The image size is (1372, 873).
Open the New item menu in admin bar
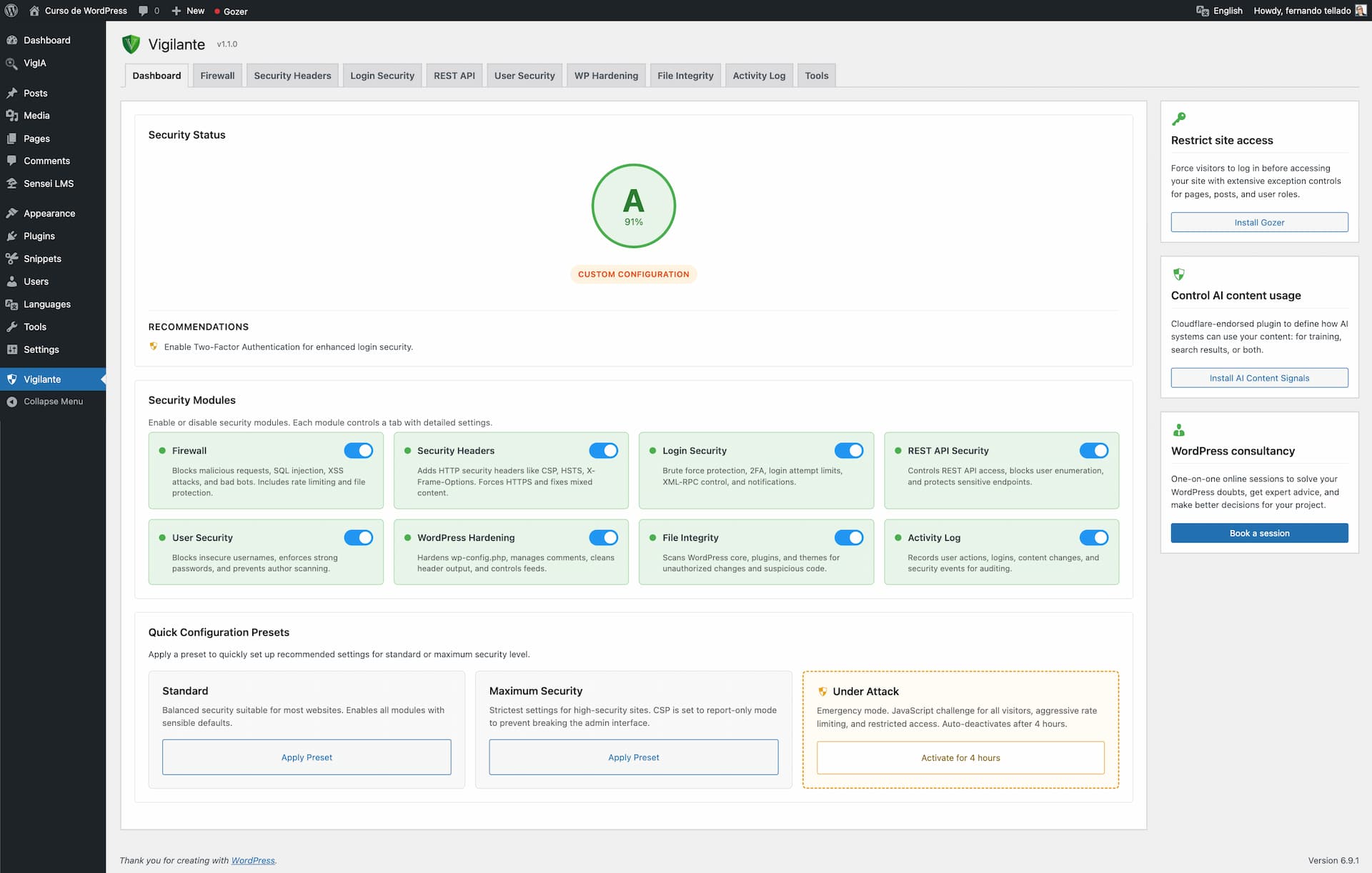[187, 11]
